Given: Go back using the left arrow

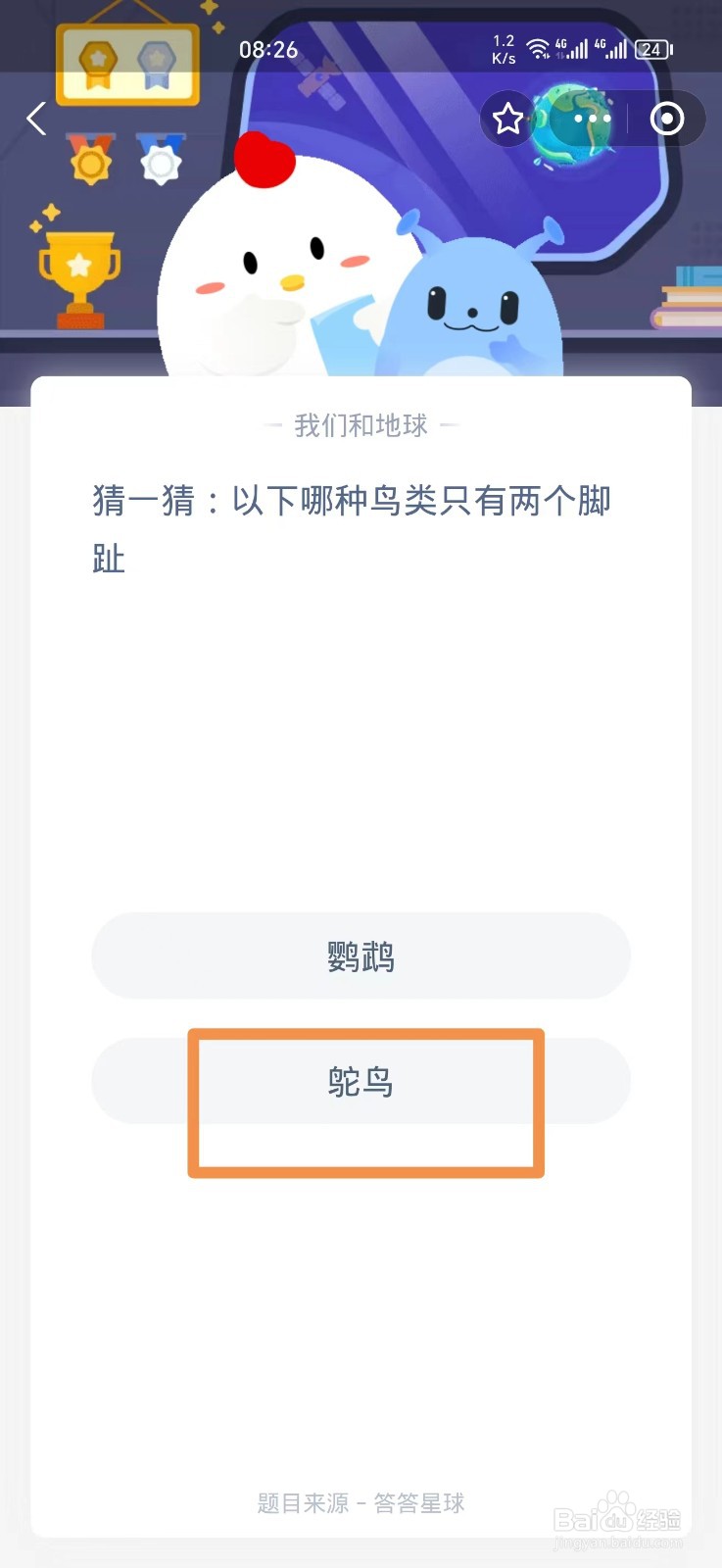Looking at the screenshot, I should [x=36, y=119].
